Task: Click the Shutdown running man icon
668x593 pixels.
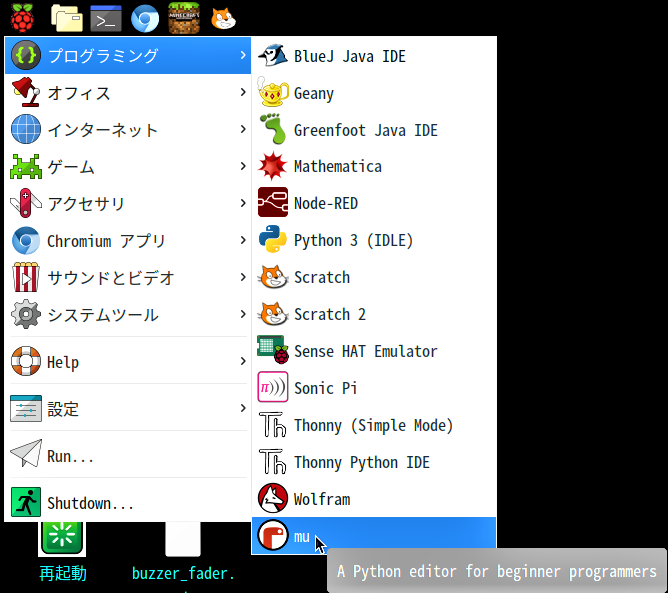Action: 26,502
